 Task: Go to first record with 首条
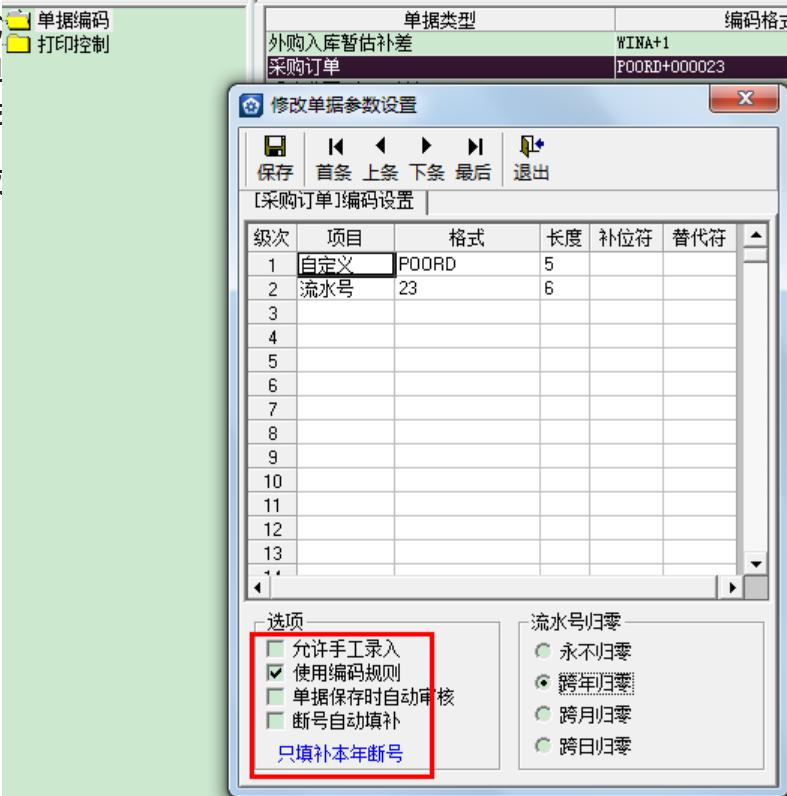[x=334, y=158]
